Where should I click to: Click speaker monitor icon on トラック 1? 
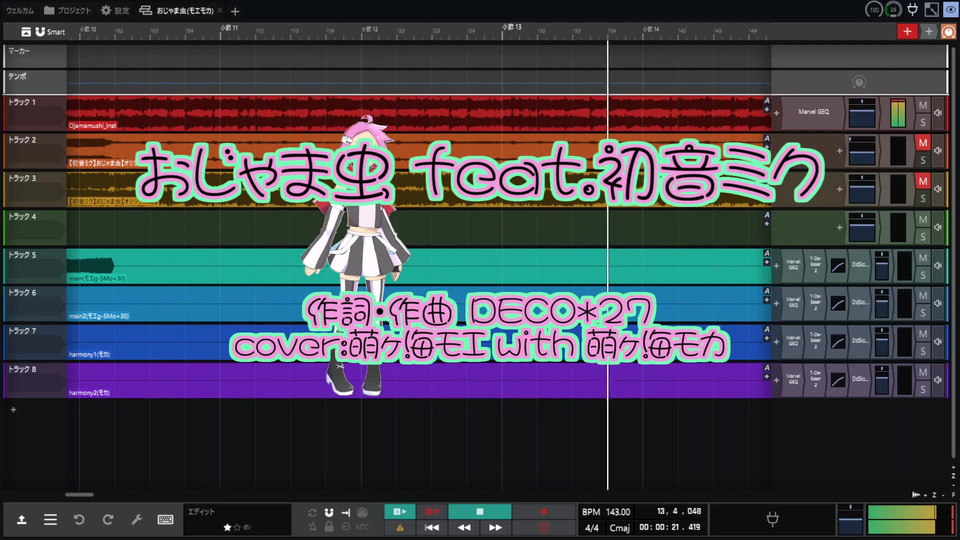pyautogui.click(x=938, y=113)
